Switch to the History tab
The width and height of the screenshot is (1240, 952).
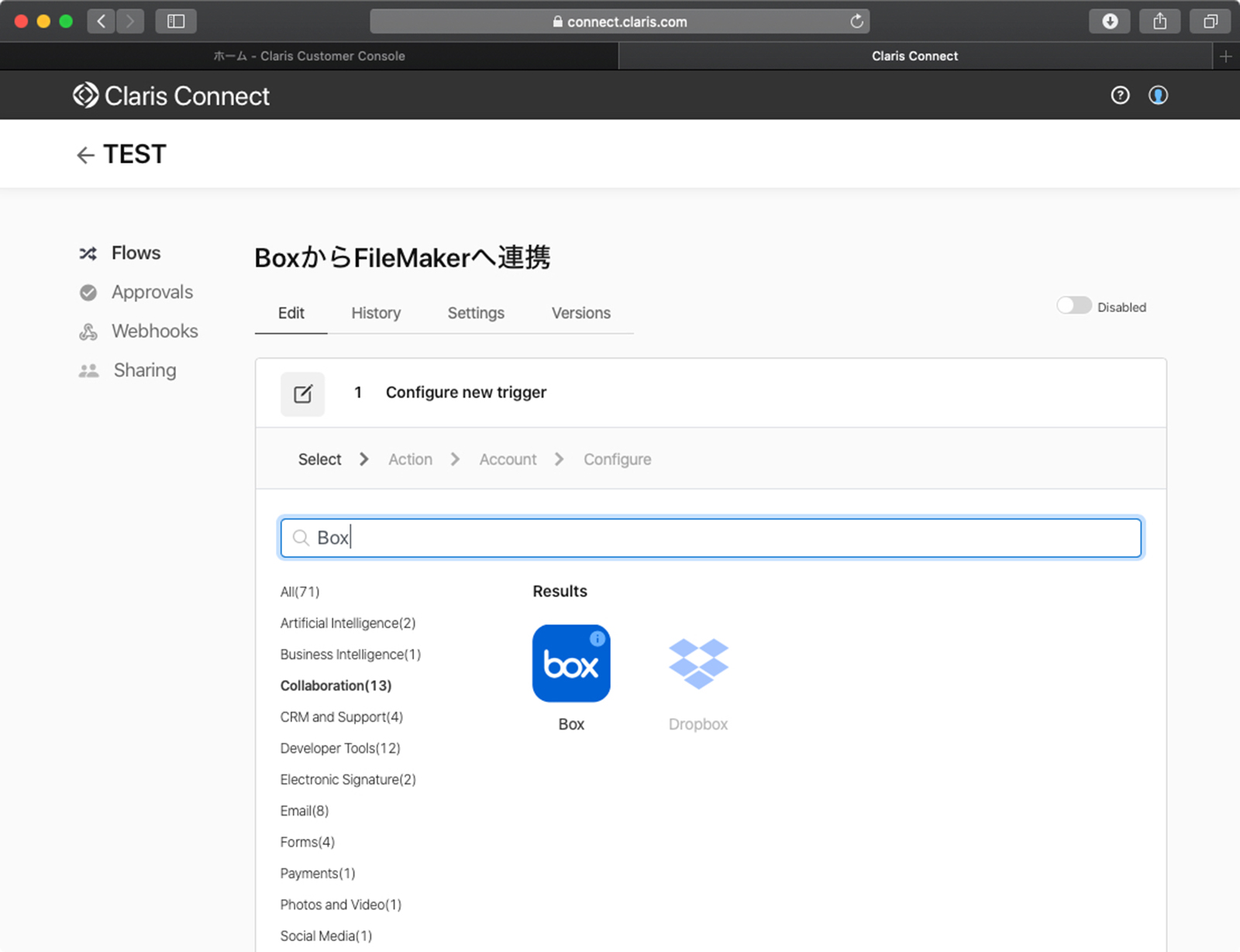tap(376, 313)
